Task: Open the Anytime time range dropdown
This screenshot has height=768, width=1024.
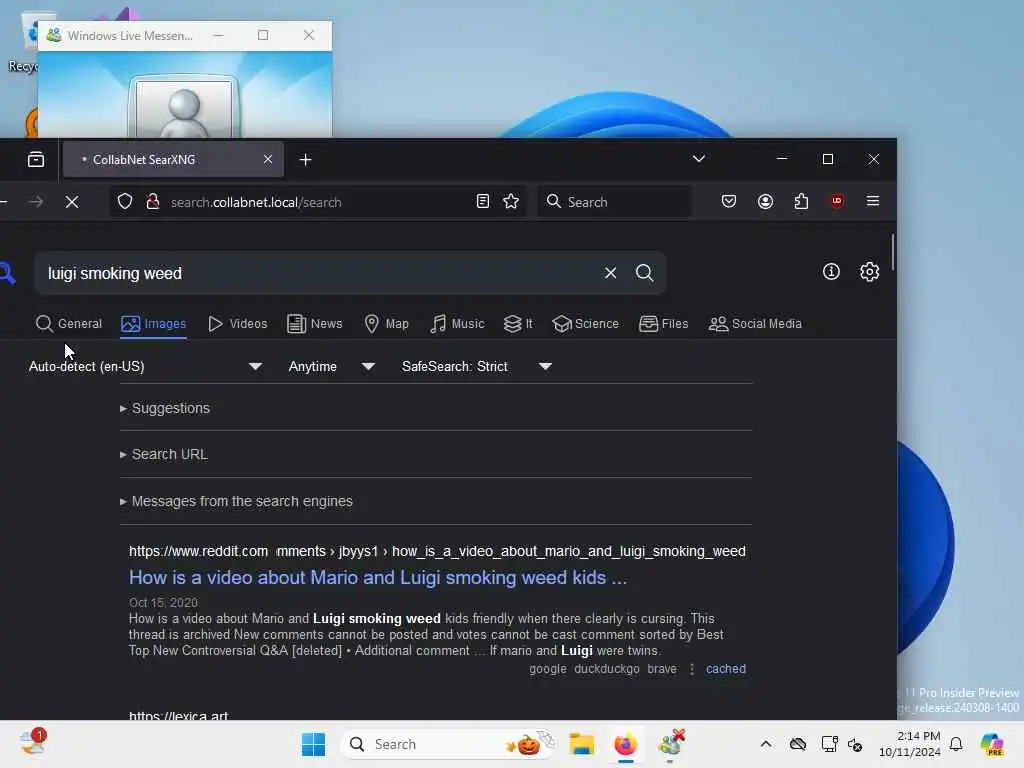Action: click(332, 366)
